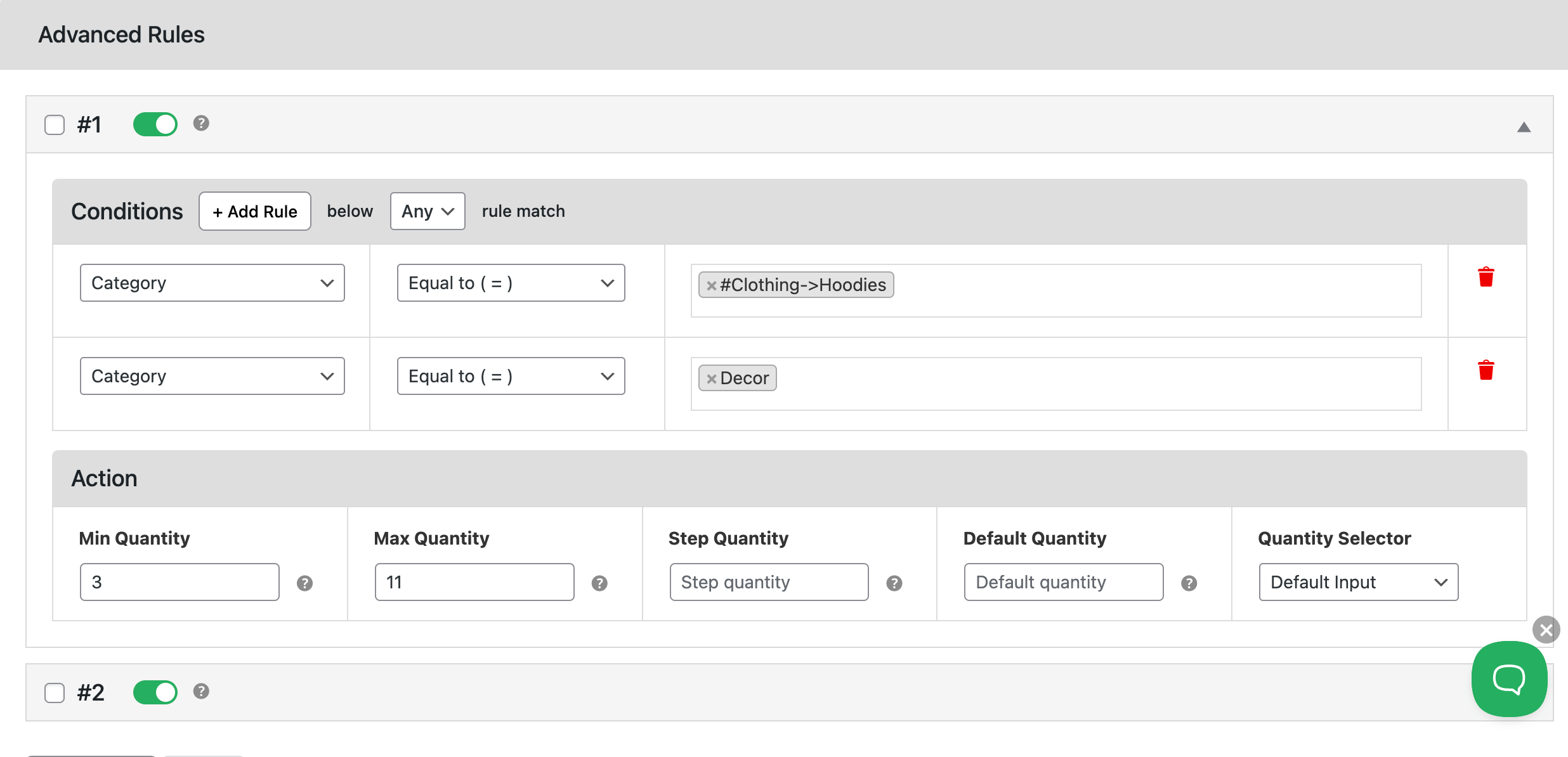The image size is (1568, 757).
Task: Focus the Max Quantity field
Action: [474, 582]
